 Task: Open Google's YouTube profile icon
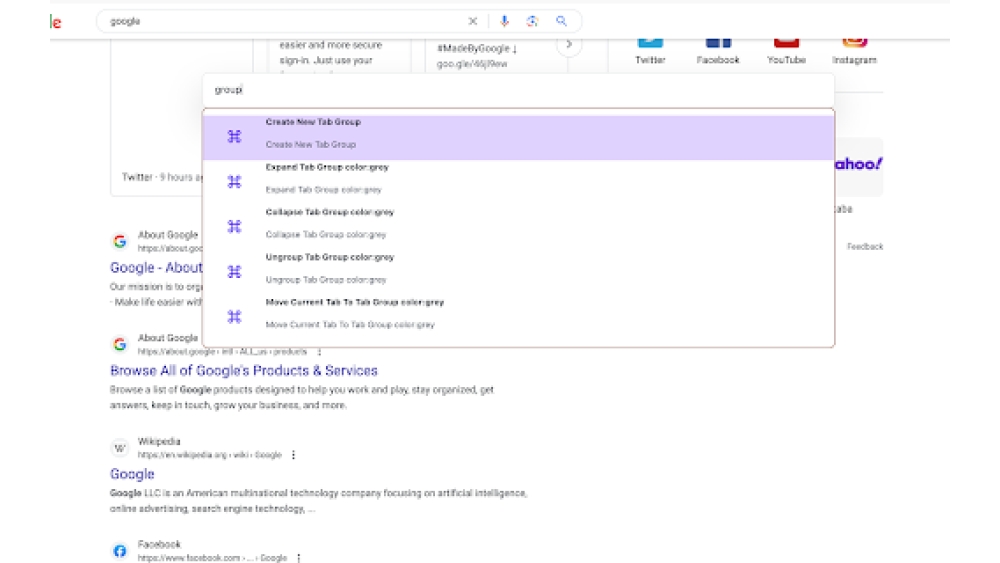point(786,42)
